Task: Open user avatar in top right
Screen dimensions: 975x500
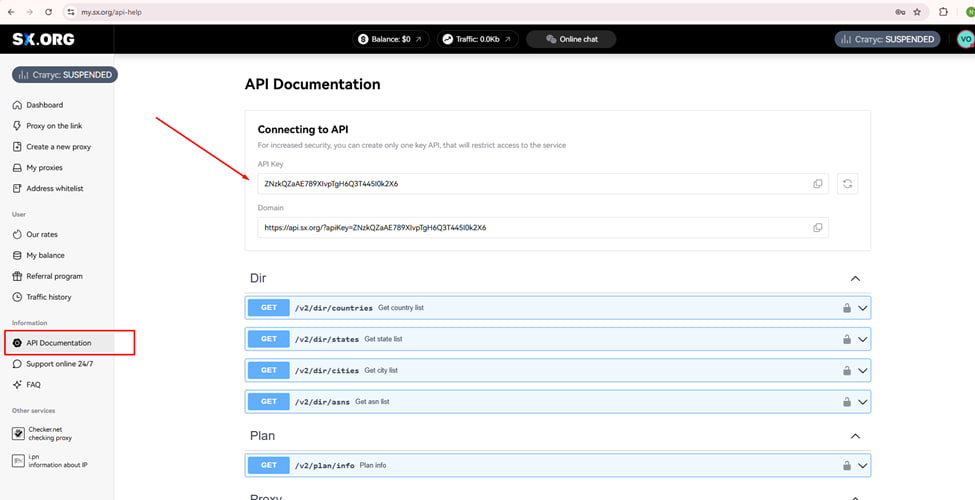Action: (964, 39)
